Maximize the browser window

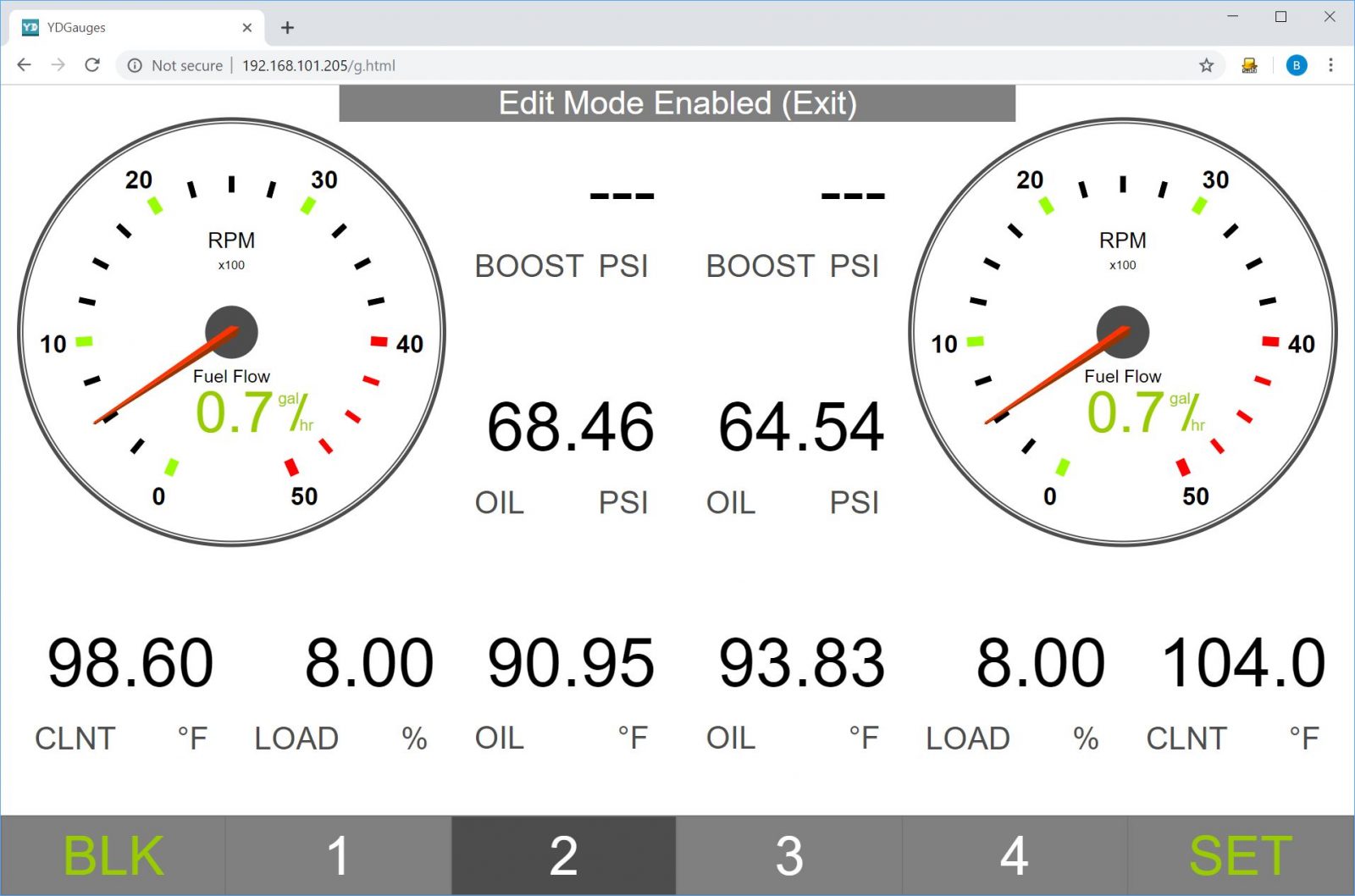(x=1281, y=17)
